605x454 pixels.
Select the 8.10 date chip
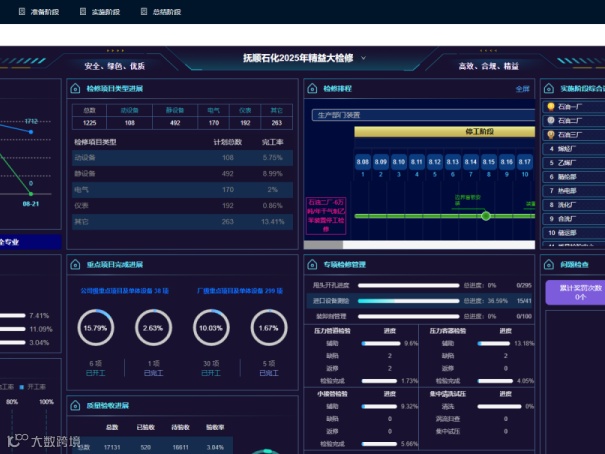[x=399, y=162]
